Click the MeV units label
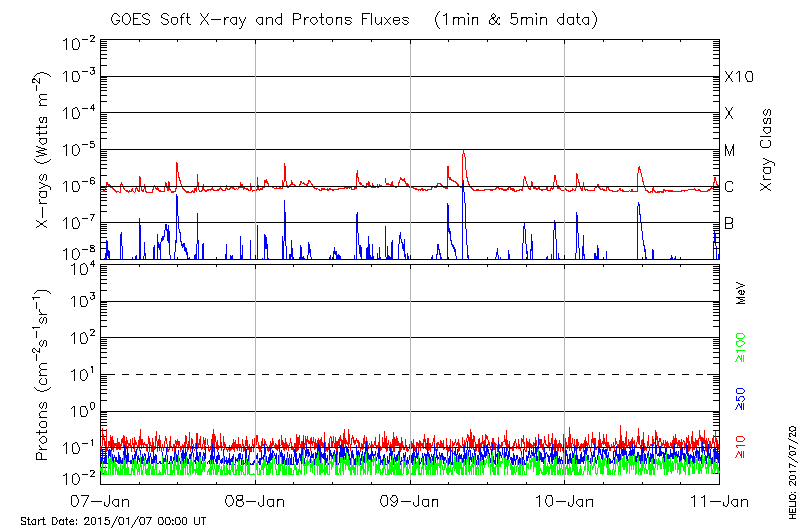The width and height of the screenshot is (800, 530). 741,294
